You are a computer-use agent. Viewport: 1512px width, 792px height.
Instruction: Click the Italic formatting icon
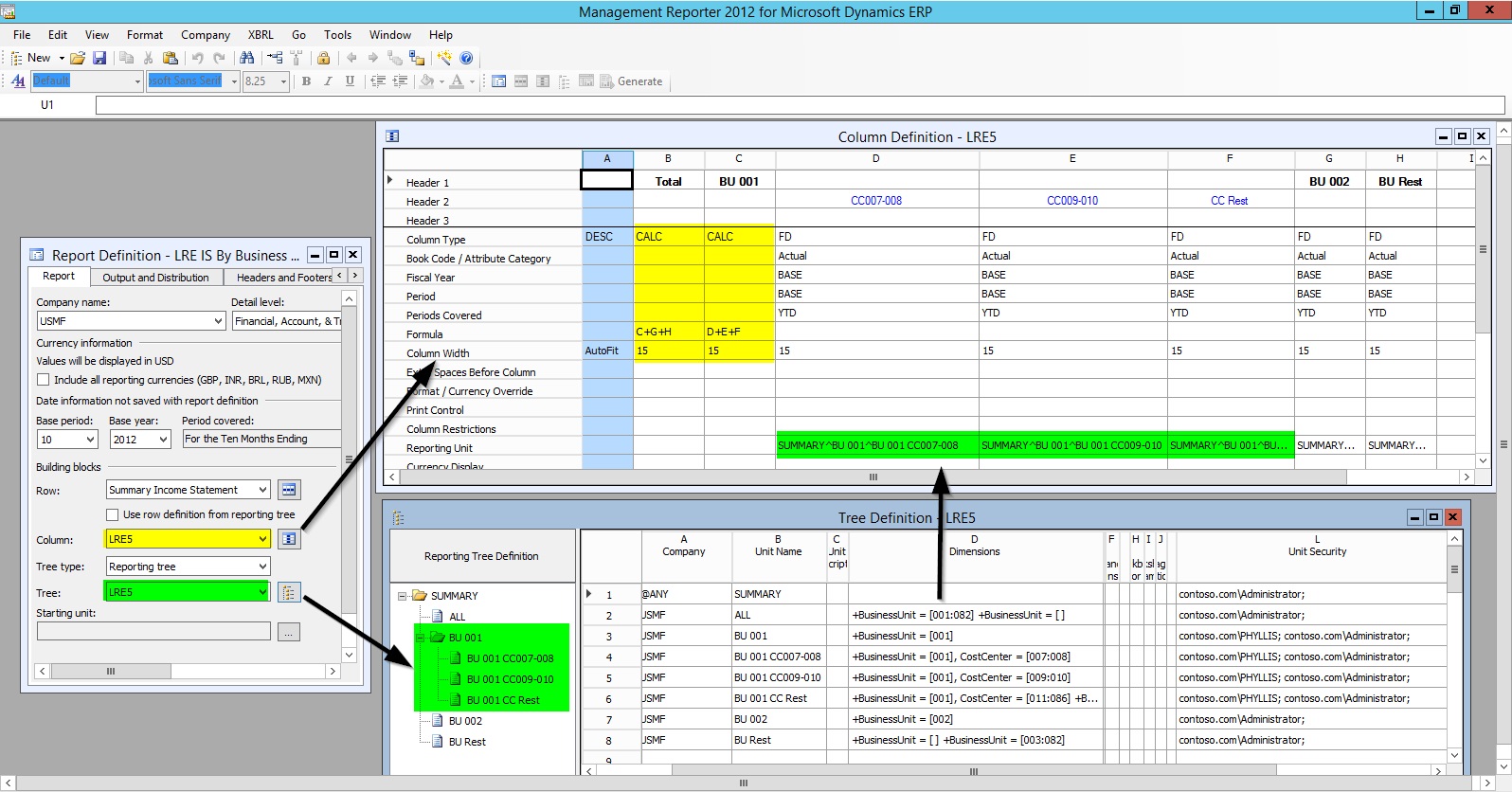click(328, 81)
